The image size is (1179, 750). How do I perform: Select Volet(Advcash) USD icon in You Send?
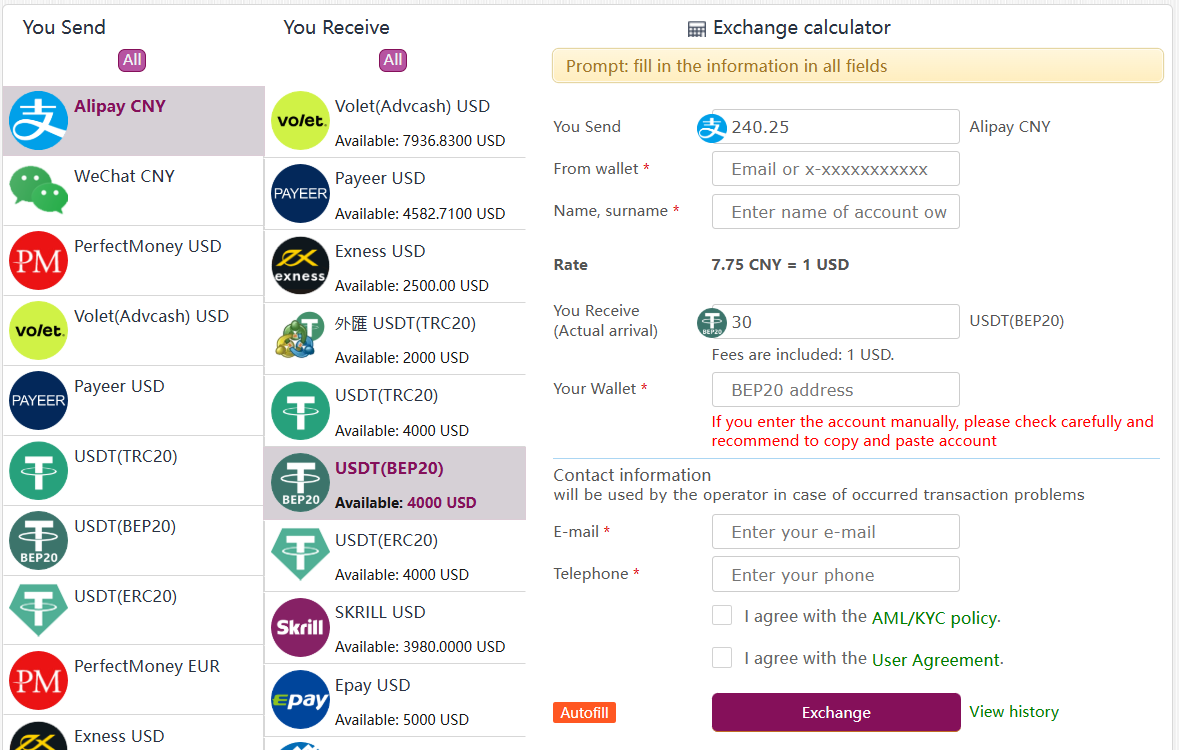(38, 330)
